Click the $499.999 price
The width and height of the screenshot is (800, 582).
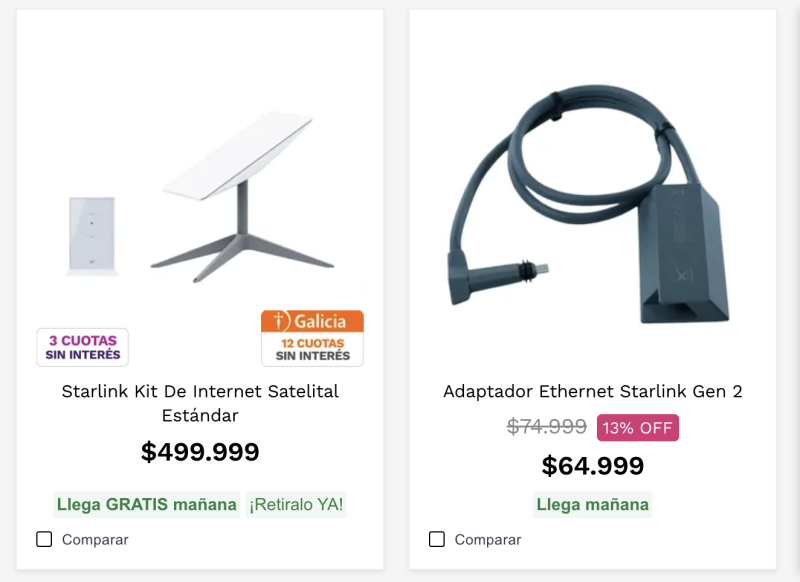200,452
